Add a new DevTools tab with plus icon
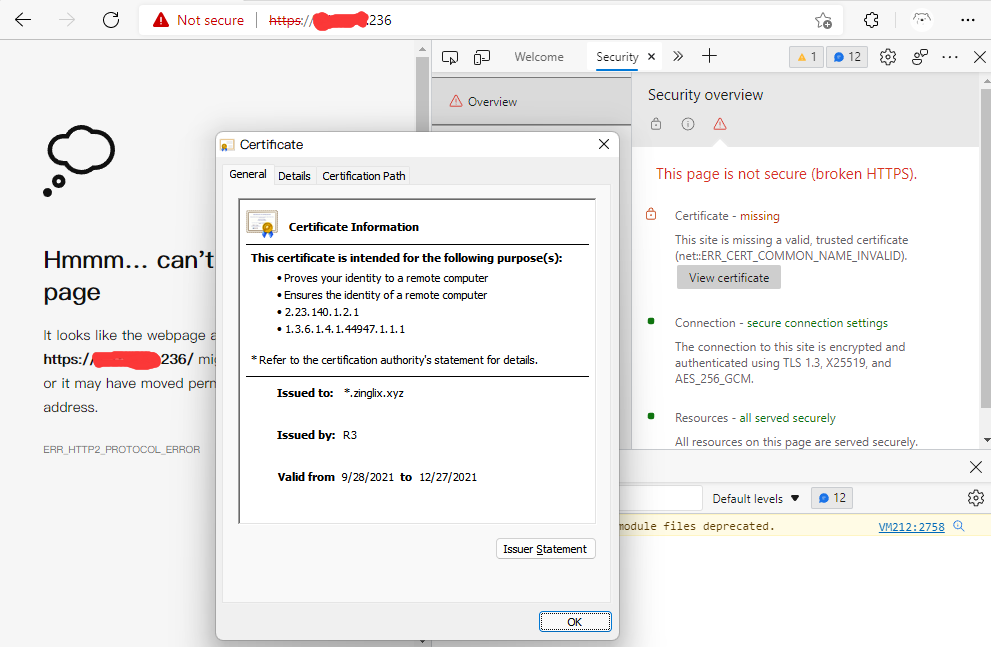 709,56
